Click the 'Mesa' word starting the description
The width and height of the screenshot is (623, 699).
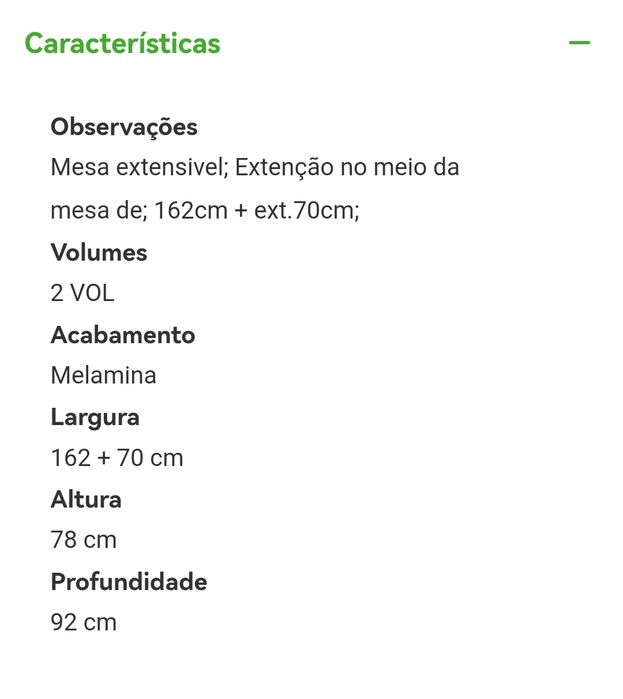click(x=80, y=168)
